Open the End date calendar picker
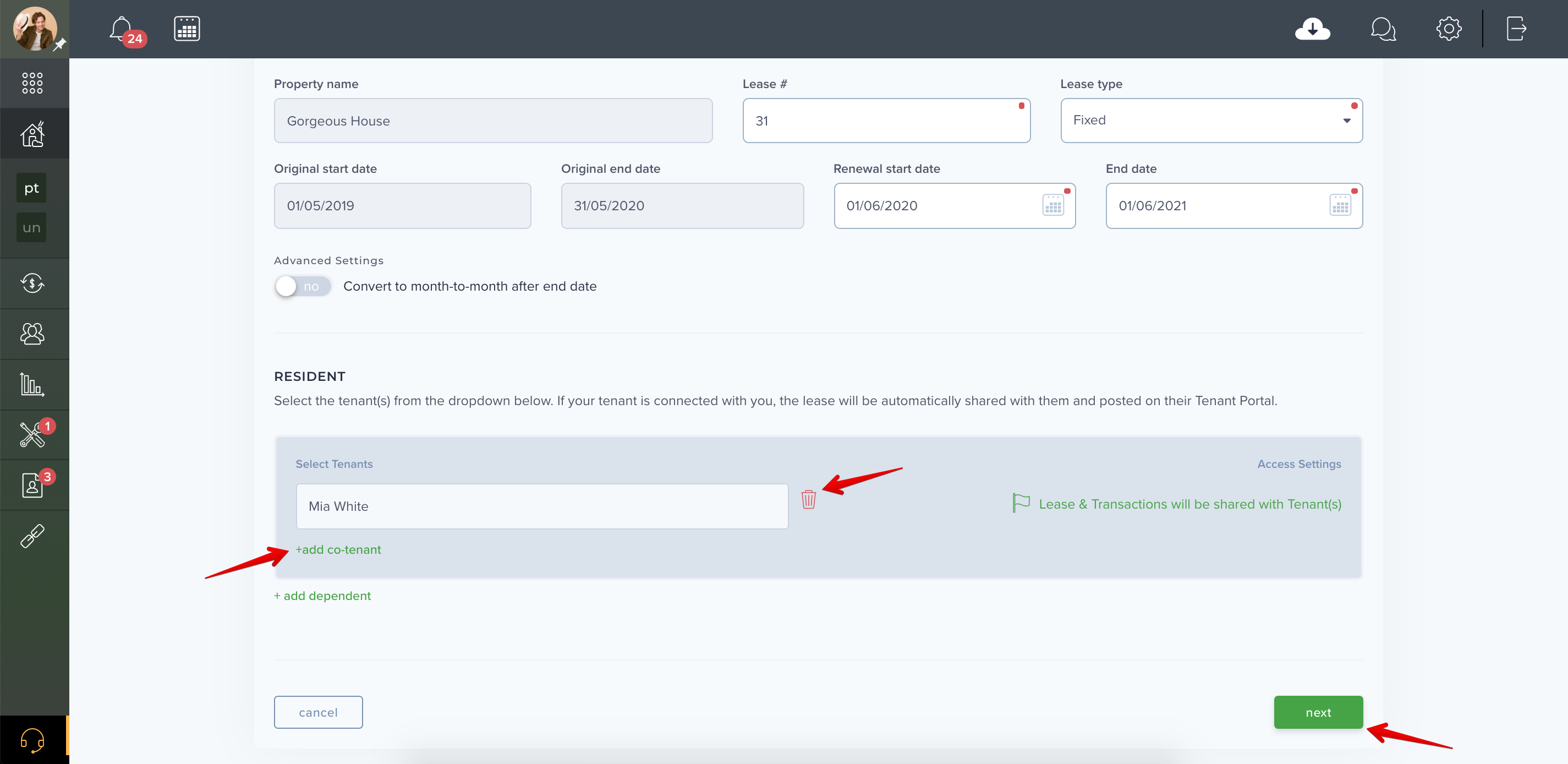 pos(1340,205)
